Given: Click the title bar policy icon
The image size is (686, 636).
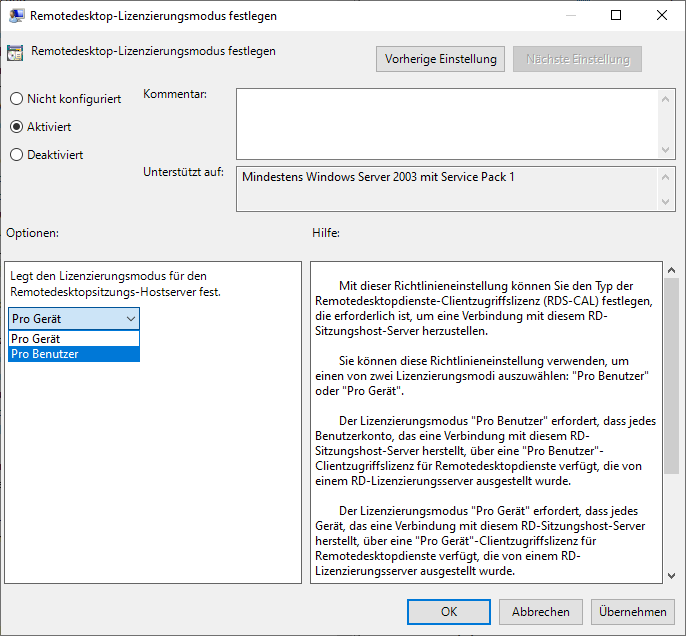Looking at the screenshot, I should [17, 16].
